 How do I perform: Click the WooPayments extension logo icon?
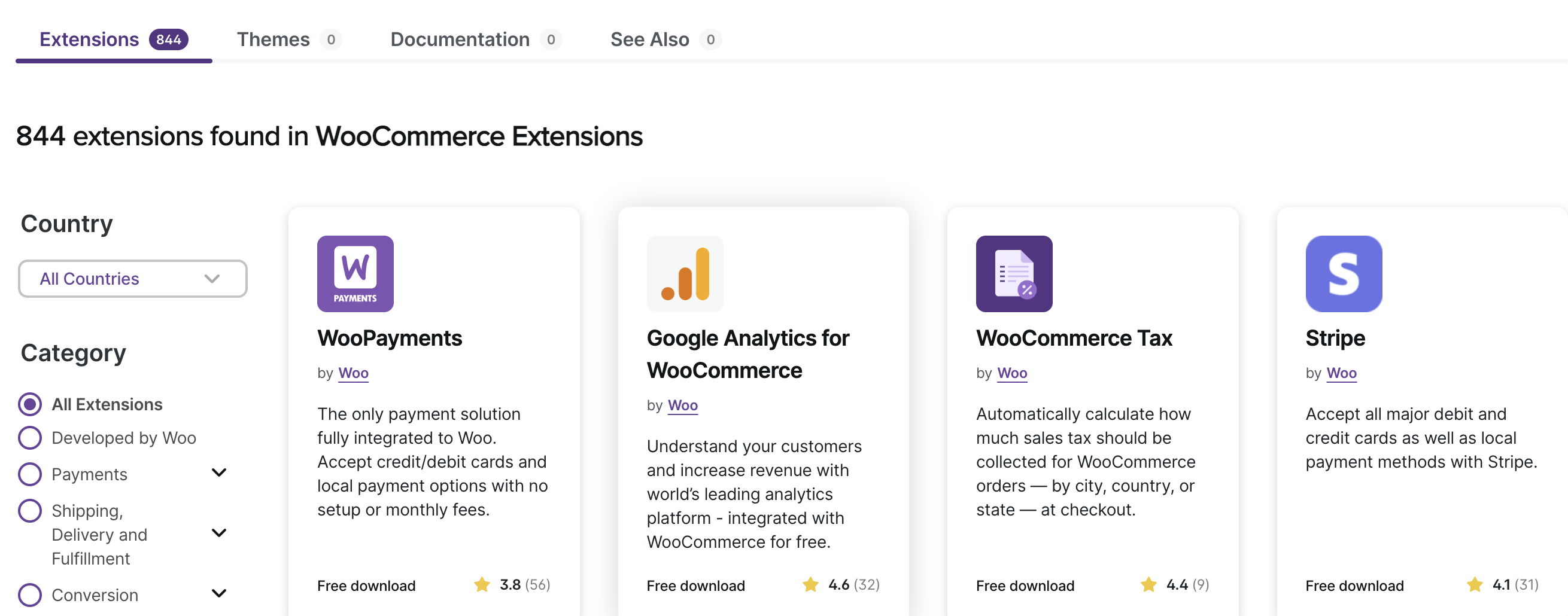coord(355,274)
